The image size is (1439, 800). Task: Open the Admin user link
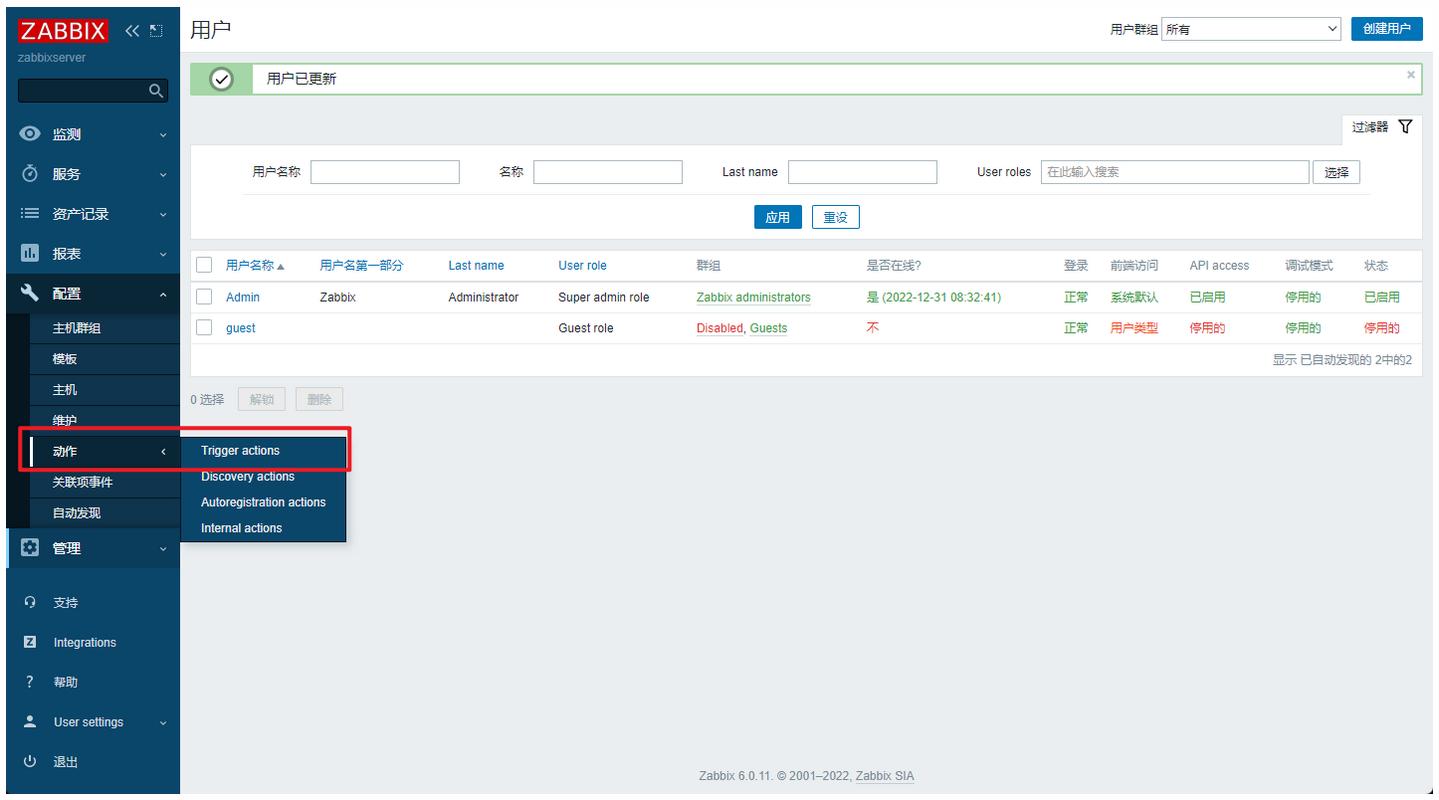(x=243, y=297)
